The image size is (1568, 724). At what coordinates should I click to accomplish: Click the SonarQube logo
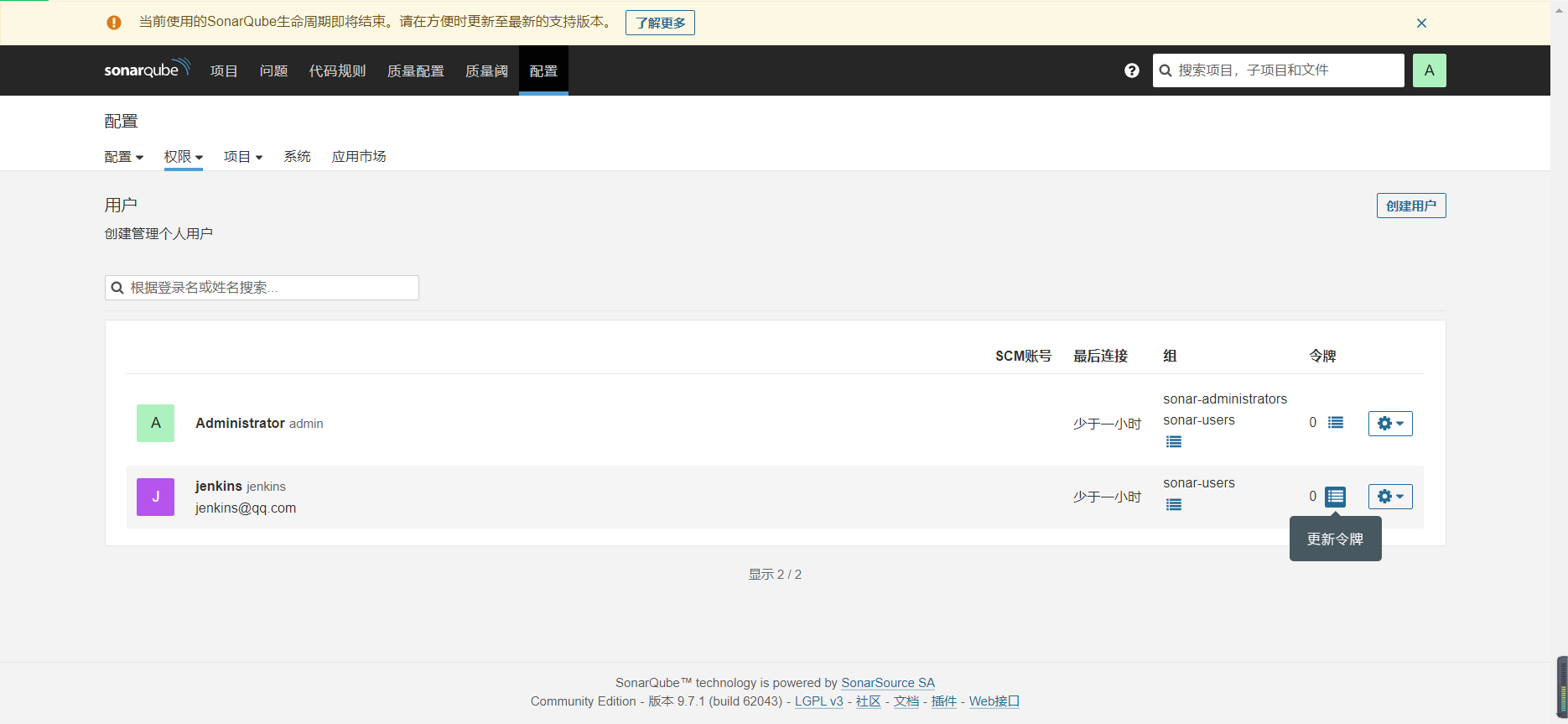148,69
